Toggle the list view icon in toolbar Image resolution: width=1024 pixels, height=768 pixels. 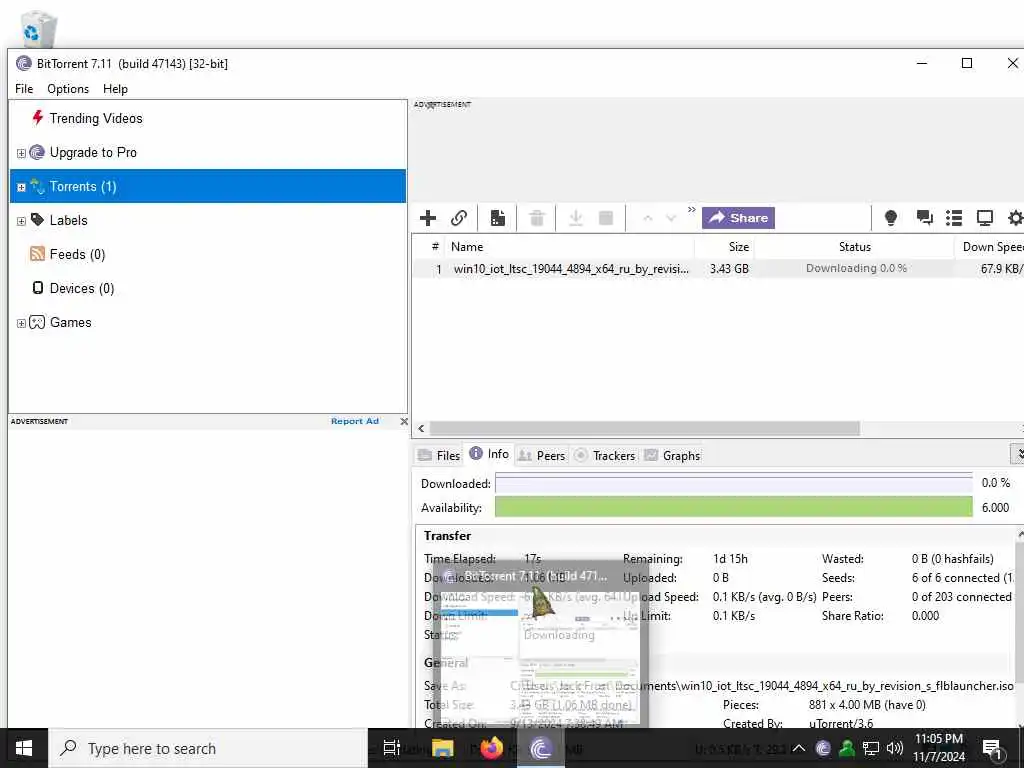pyautogui.click(x=954, y=218)
